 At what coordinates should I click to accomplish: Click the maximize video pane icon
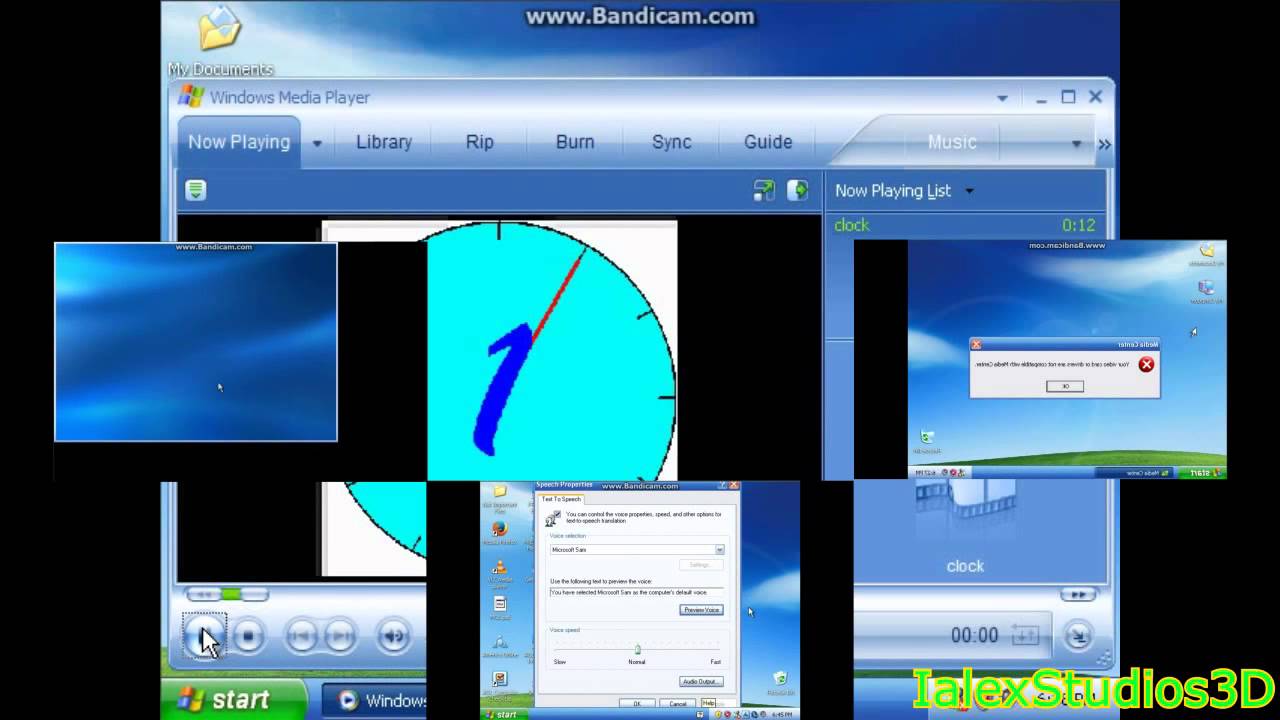764,190
